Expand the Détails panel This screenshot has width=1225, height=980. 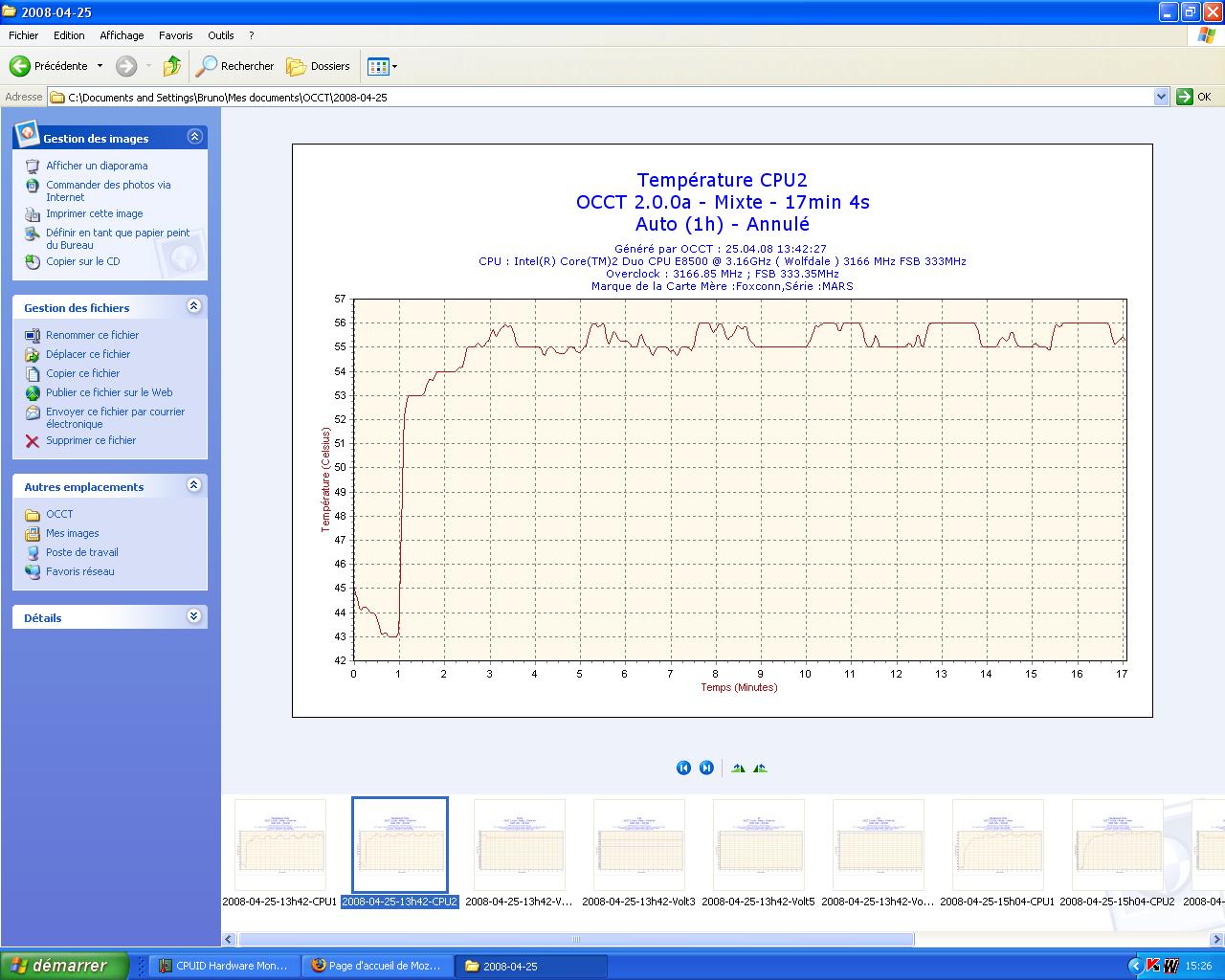pyautogui.click(x=194, y=616)
